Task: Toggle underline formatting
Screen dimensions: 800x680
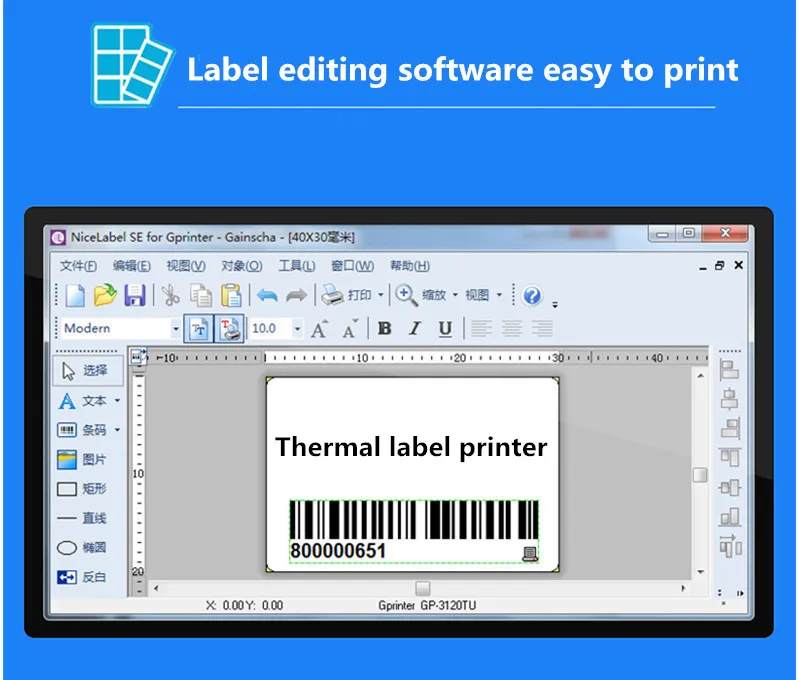Action: click(445, 329)
